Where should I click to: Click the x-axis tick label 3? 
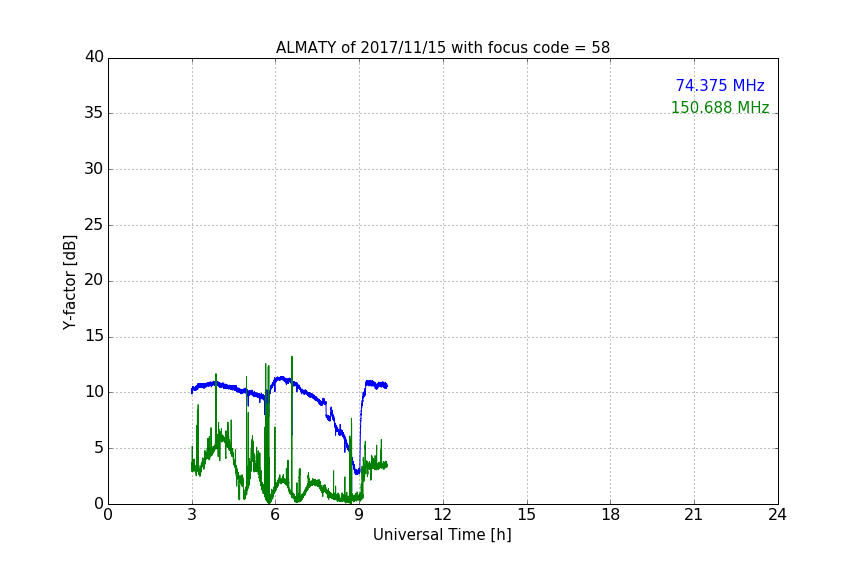(192, 515)
